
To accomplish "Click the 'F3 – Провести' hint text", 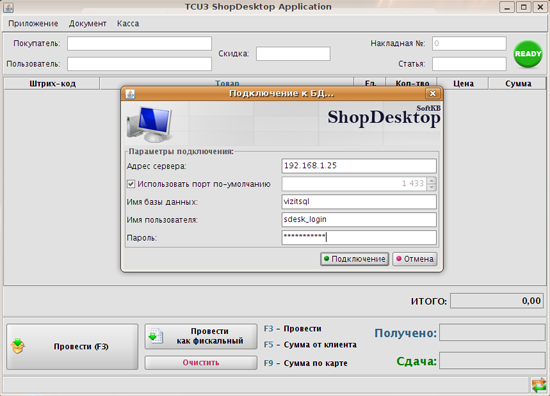I will pyautogui.click(x=293, y=329).
